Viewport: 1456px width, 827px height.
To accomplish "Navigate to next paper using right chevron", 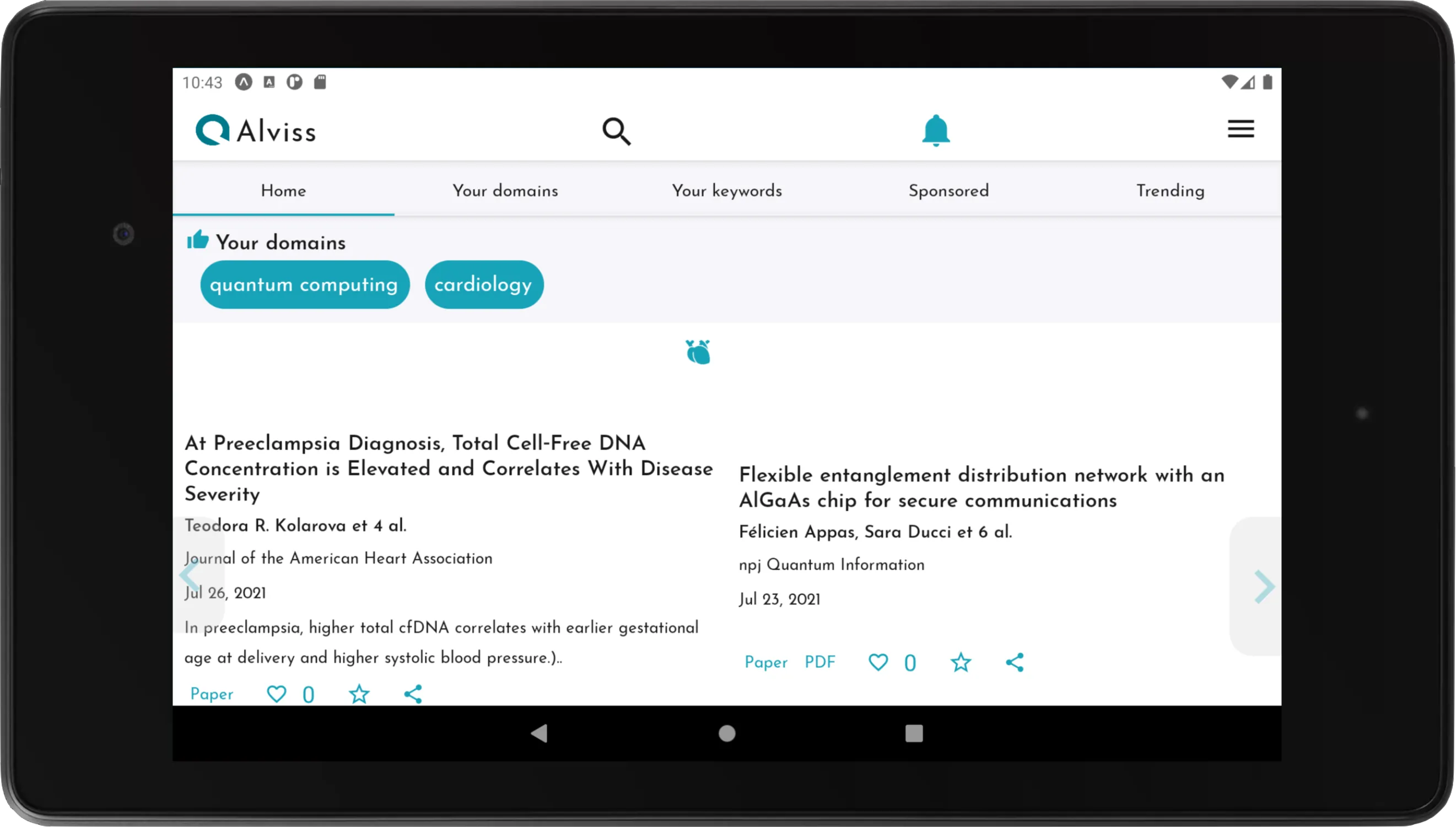I will (x=1263, y=587).
